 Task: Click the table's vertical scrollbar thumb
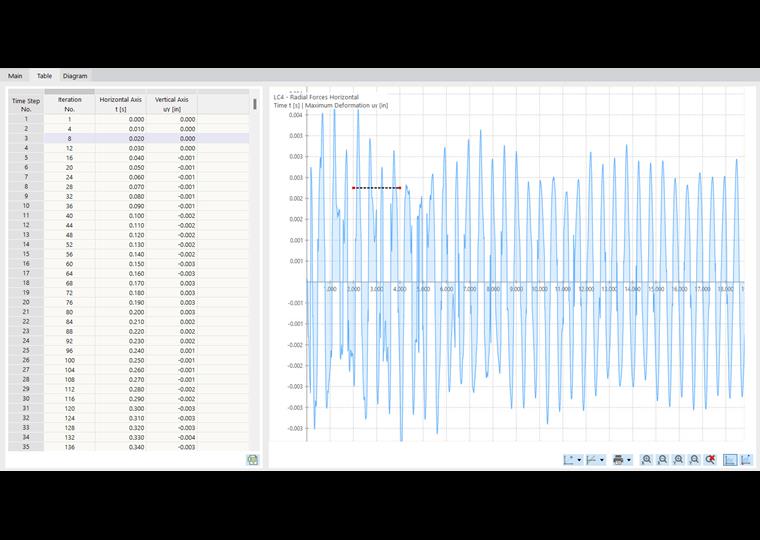point(255,104)
